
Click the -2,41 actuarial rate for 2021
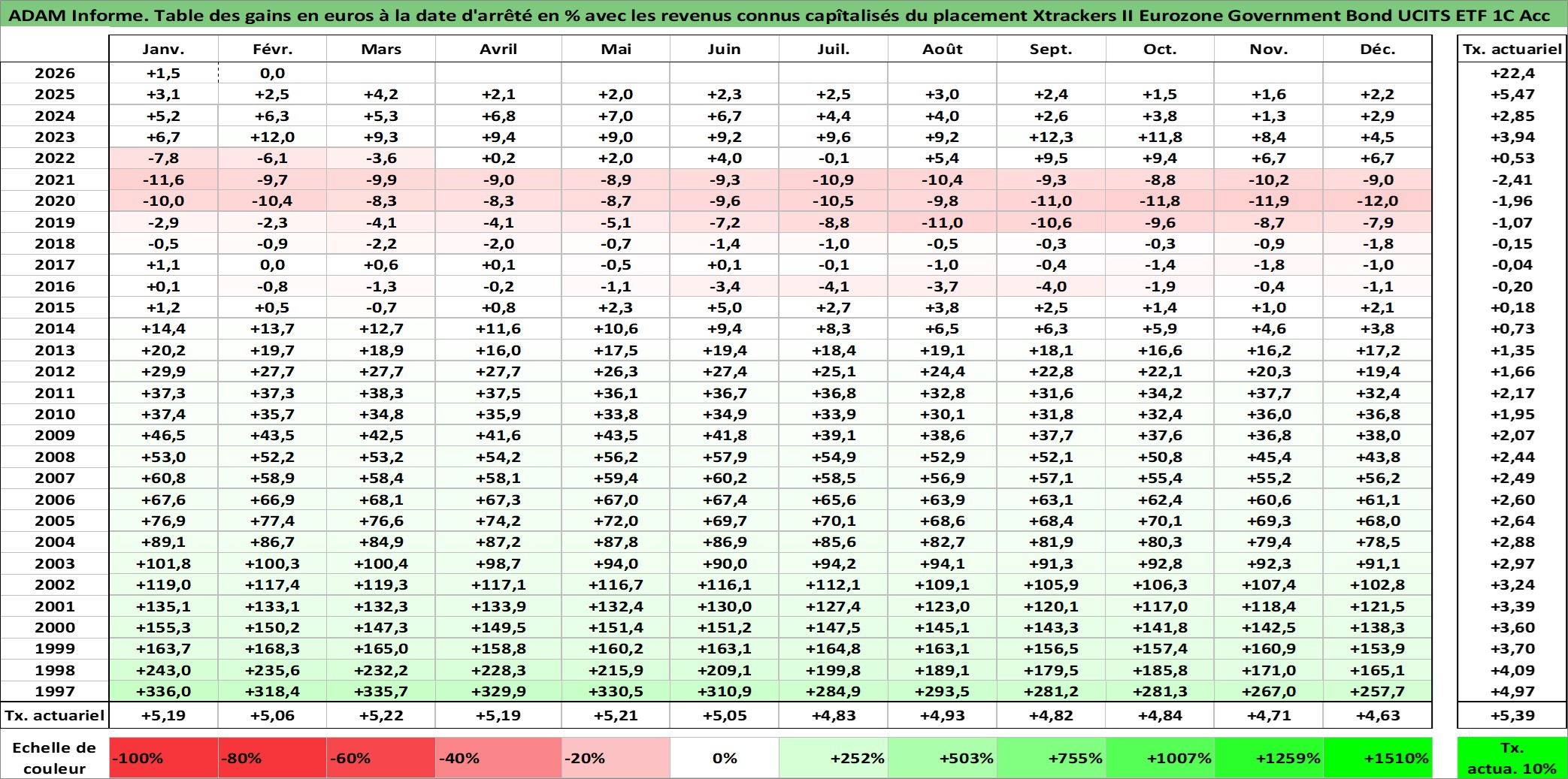pos(1512,180)
